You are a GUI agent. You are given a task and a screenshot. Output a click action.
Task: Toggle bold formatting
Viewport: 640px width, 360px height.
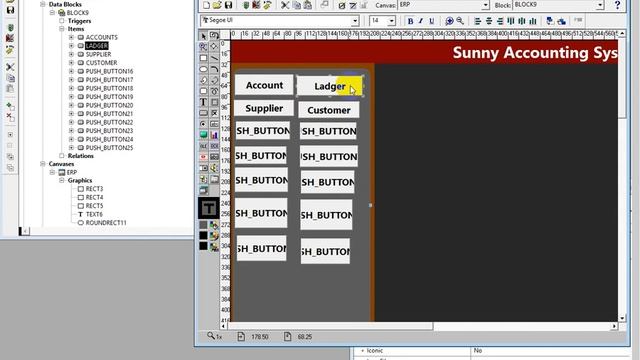pos(410,21)
